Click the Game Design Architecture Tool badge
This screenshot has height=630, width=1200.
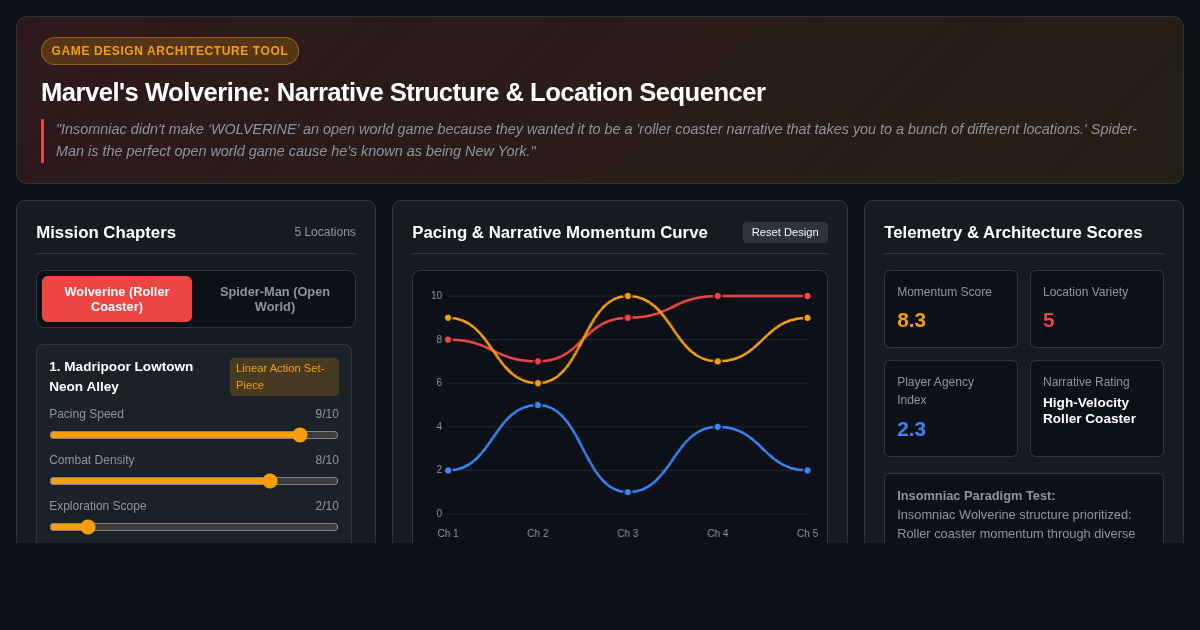tap(170, 51)
